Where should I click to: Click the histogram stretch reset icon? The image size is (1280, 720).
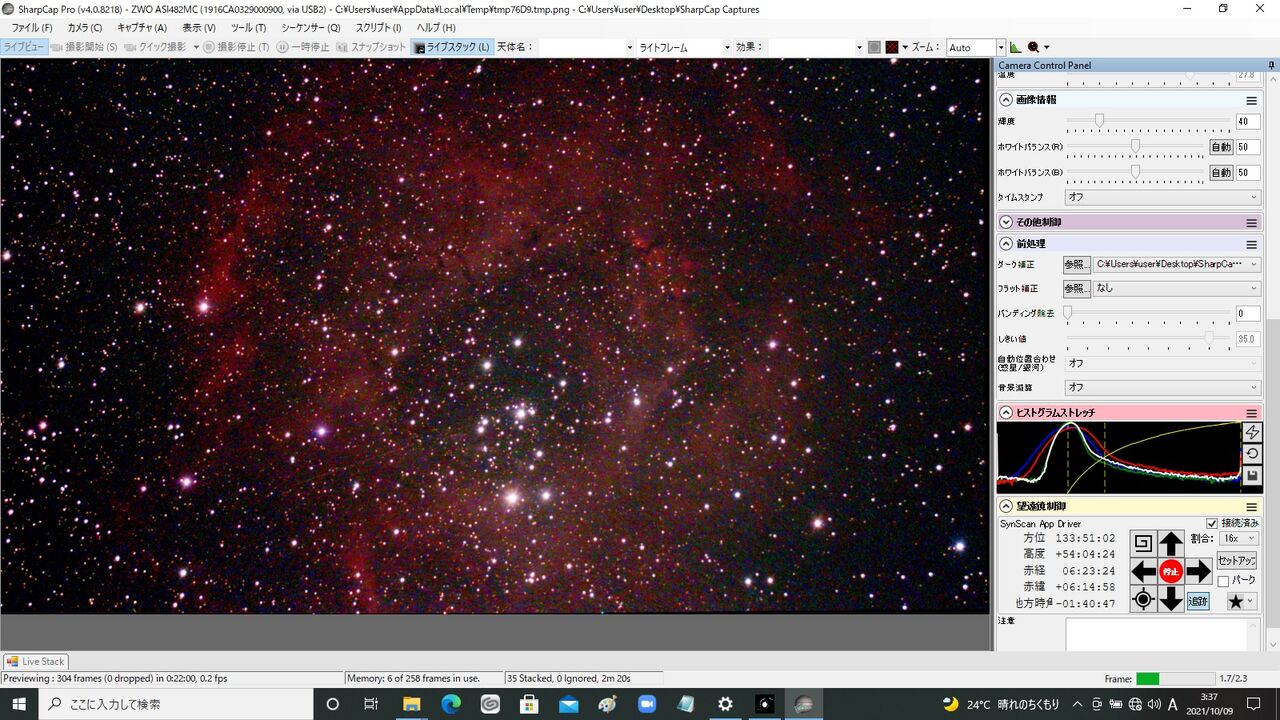pyautogui.click(x=1251, y=453)
